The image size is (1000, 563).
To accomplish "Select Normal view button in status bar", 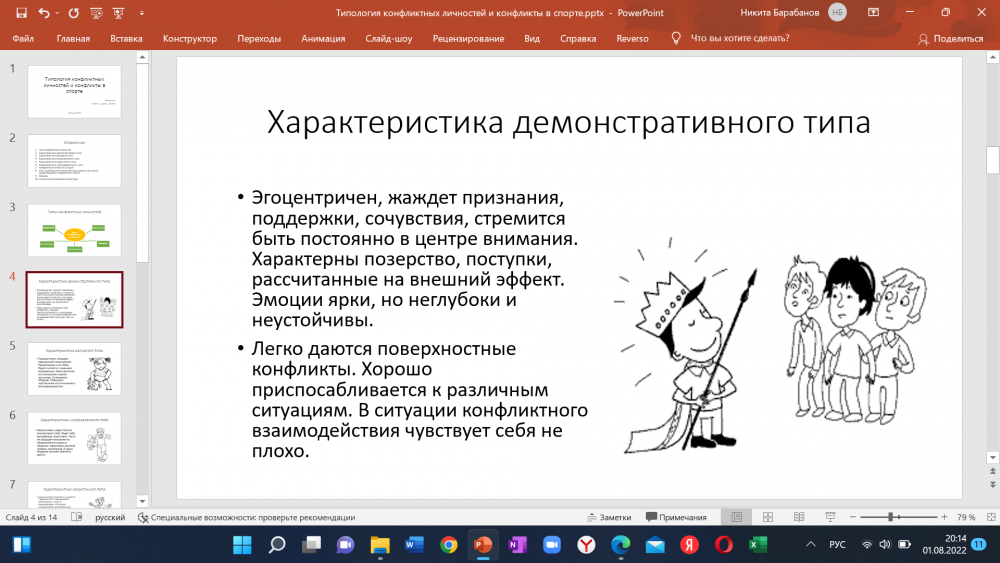I will (x=737, y=517).
